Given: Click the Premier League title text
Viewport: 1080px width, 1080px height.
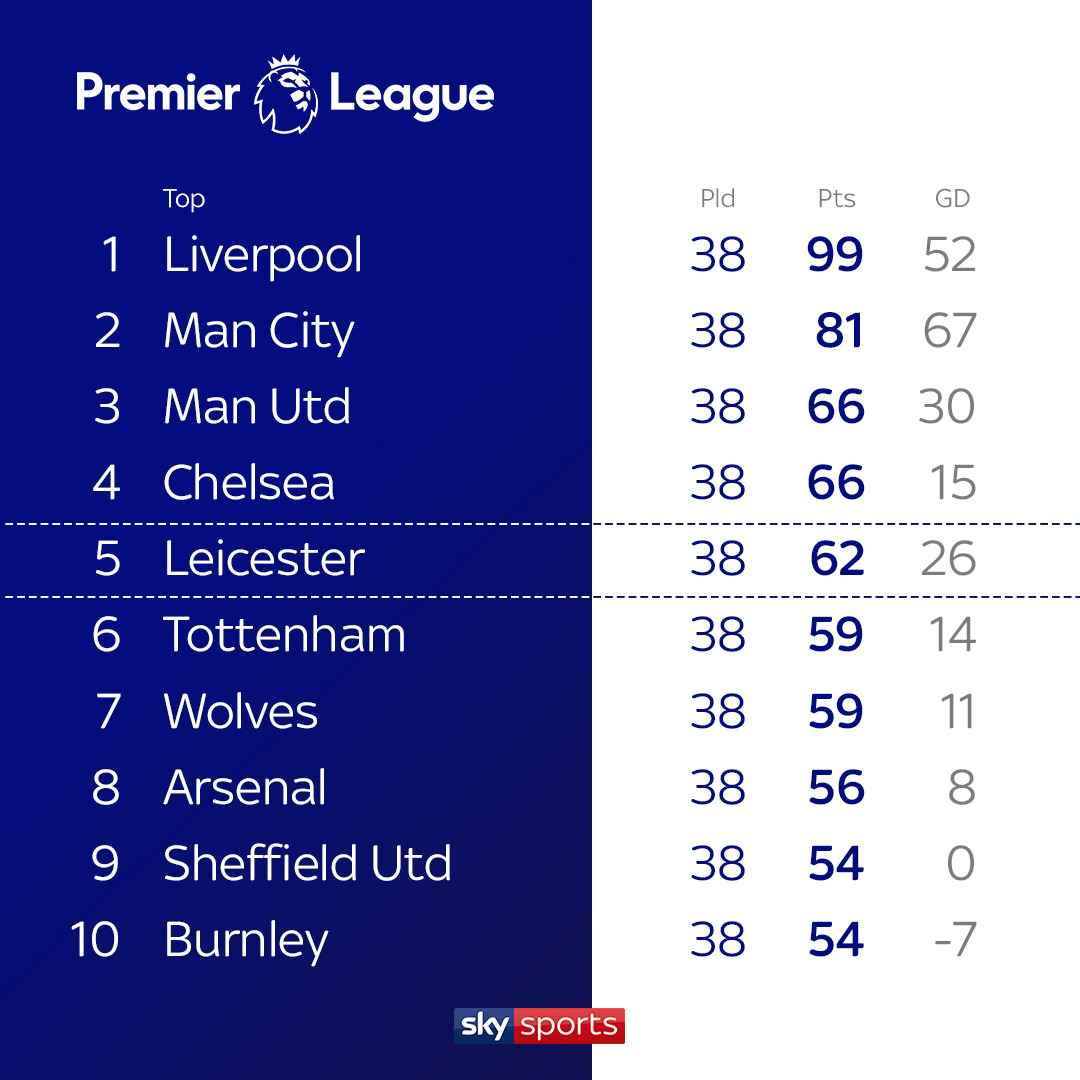Looking at the screenshot, I should 285,94.
